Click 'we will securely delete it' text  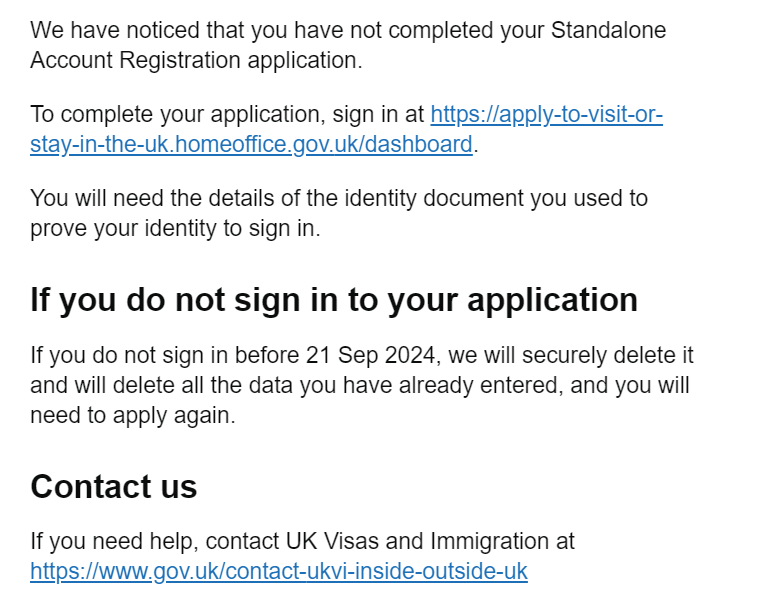571,355
